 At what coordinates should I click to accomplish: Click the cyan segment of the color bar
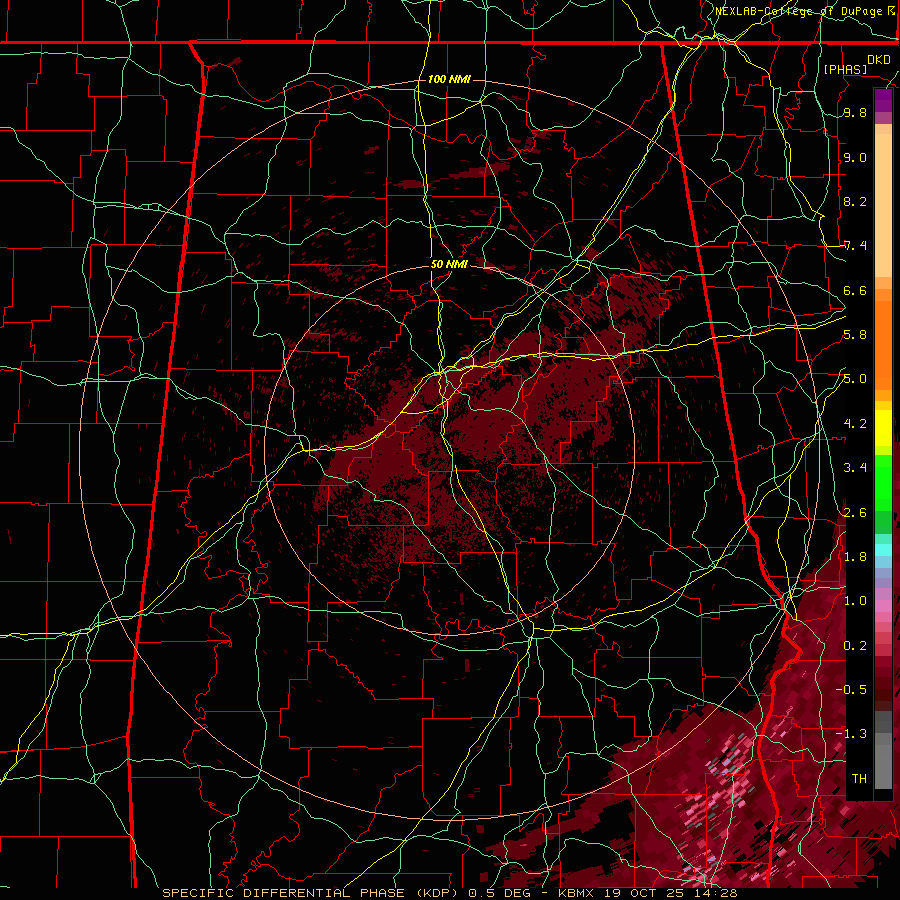(883, 550)
